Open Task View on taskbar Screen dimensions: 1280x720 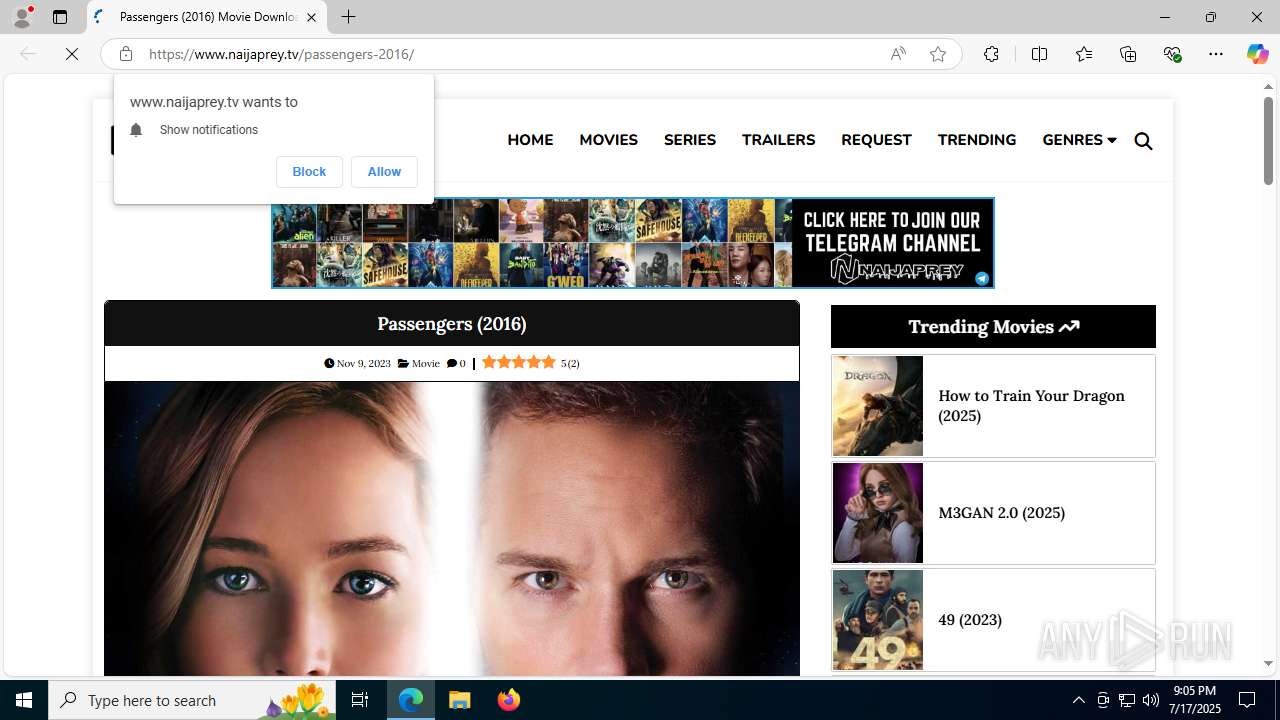[360, 700]
